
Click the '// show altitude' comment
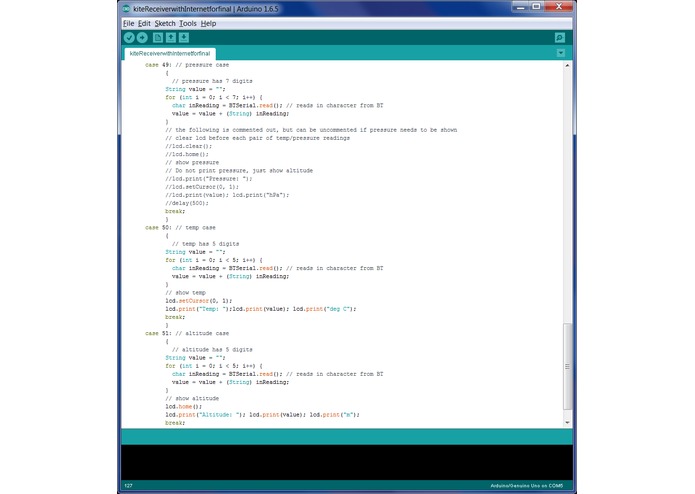192,398
